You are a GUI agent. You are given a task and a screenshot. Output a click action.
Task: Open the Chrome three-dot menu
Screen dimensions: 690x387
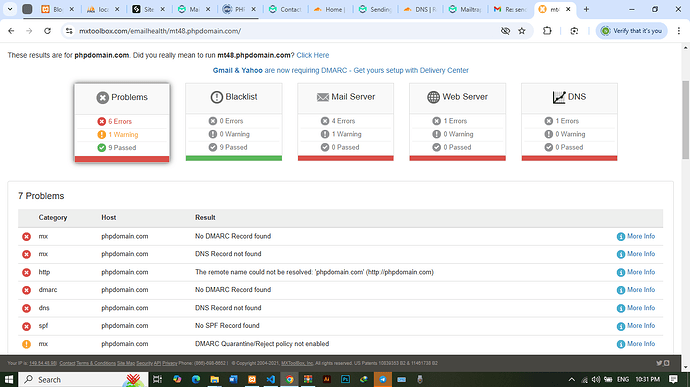[x=679, y=31]
